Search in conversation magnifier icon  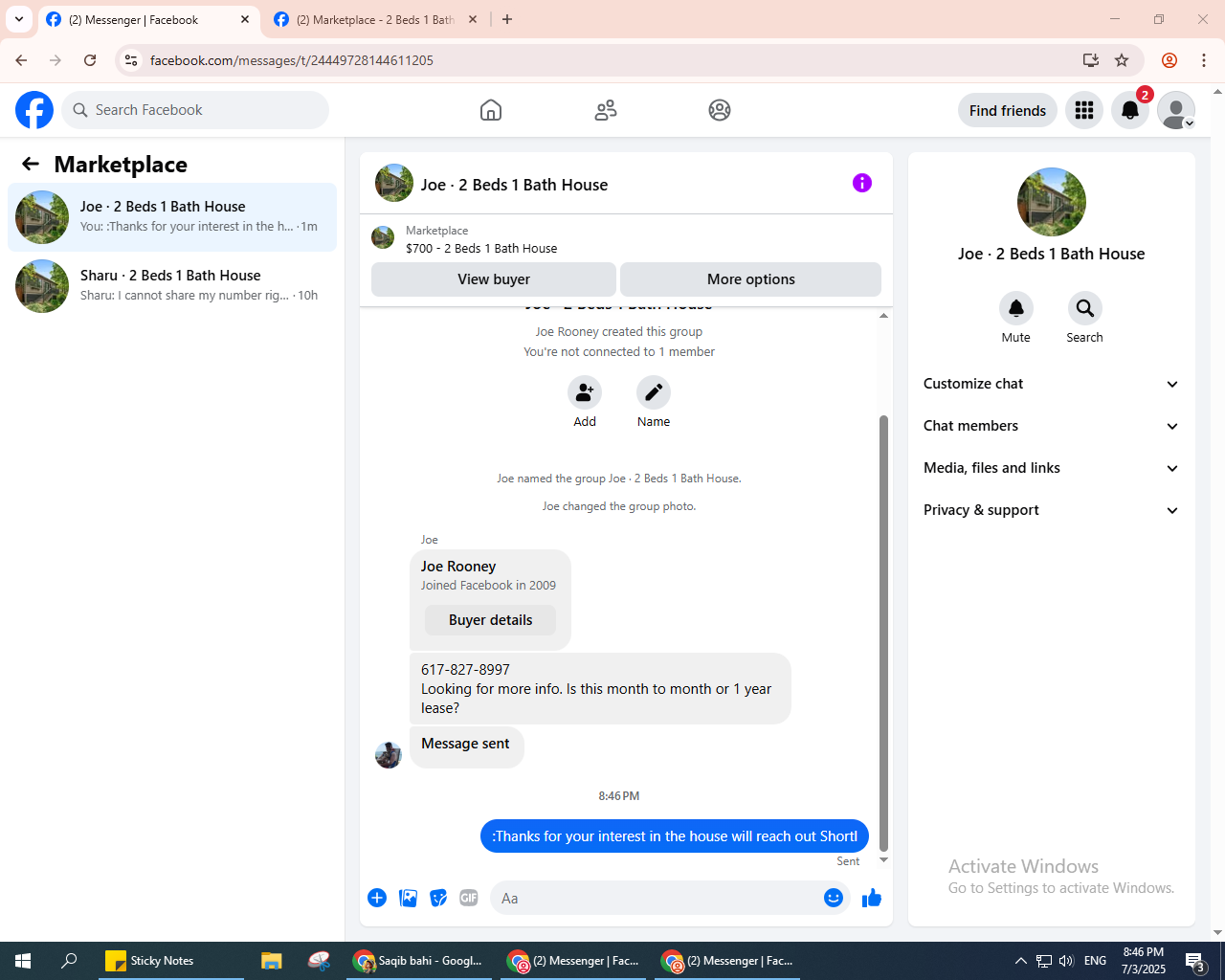point(1085,308)
